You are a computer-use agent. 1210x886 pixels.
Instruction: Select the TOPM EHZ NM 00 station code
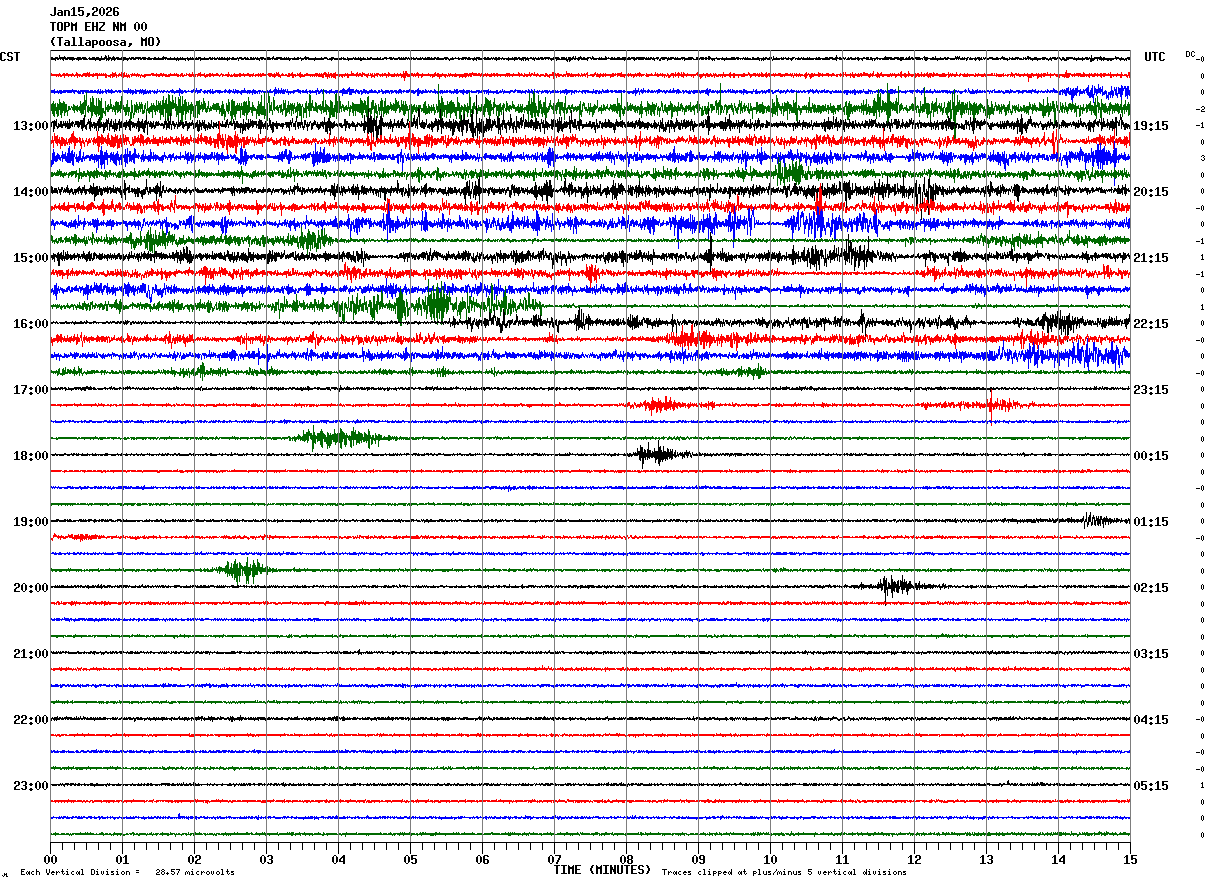pos(98,27)
